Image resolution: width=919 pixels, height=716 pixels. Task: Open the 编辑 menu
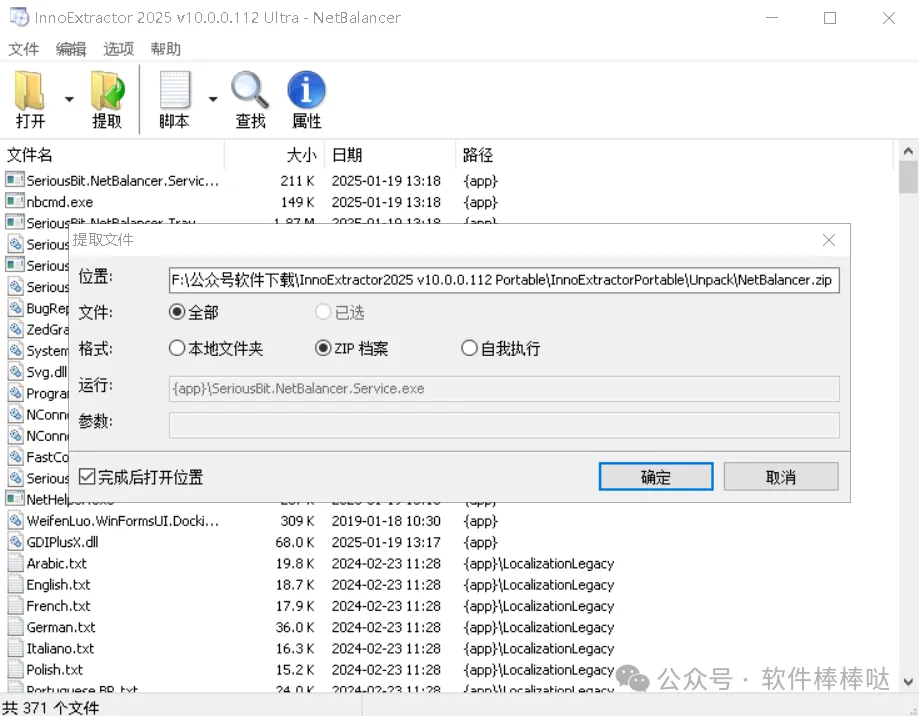pyautogui.click(x=71, y=49)
